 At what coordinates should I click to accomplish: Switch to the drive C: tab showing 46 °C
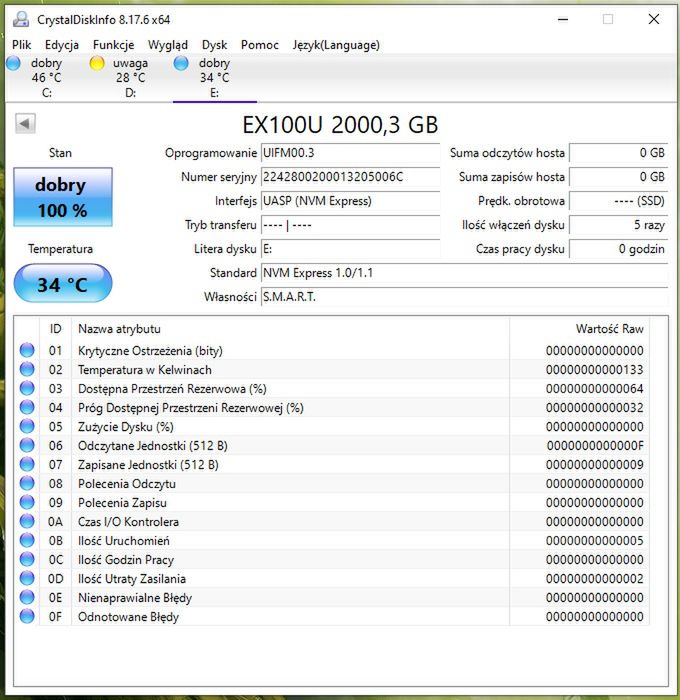(x=46, y=78)
